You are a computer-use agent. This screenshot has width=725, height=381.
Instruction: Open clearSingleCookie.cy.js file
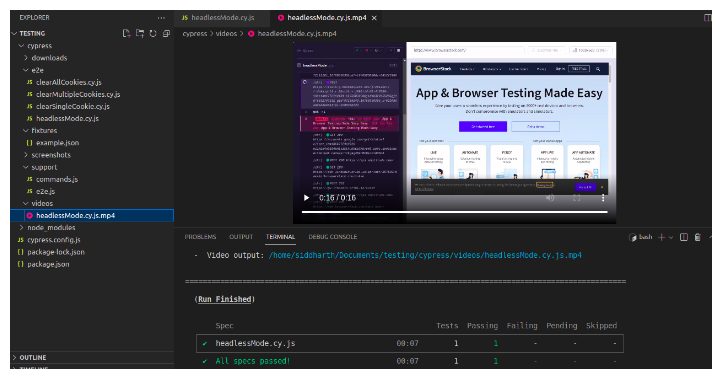click(73, 106)
